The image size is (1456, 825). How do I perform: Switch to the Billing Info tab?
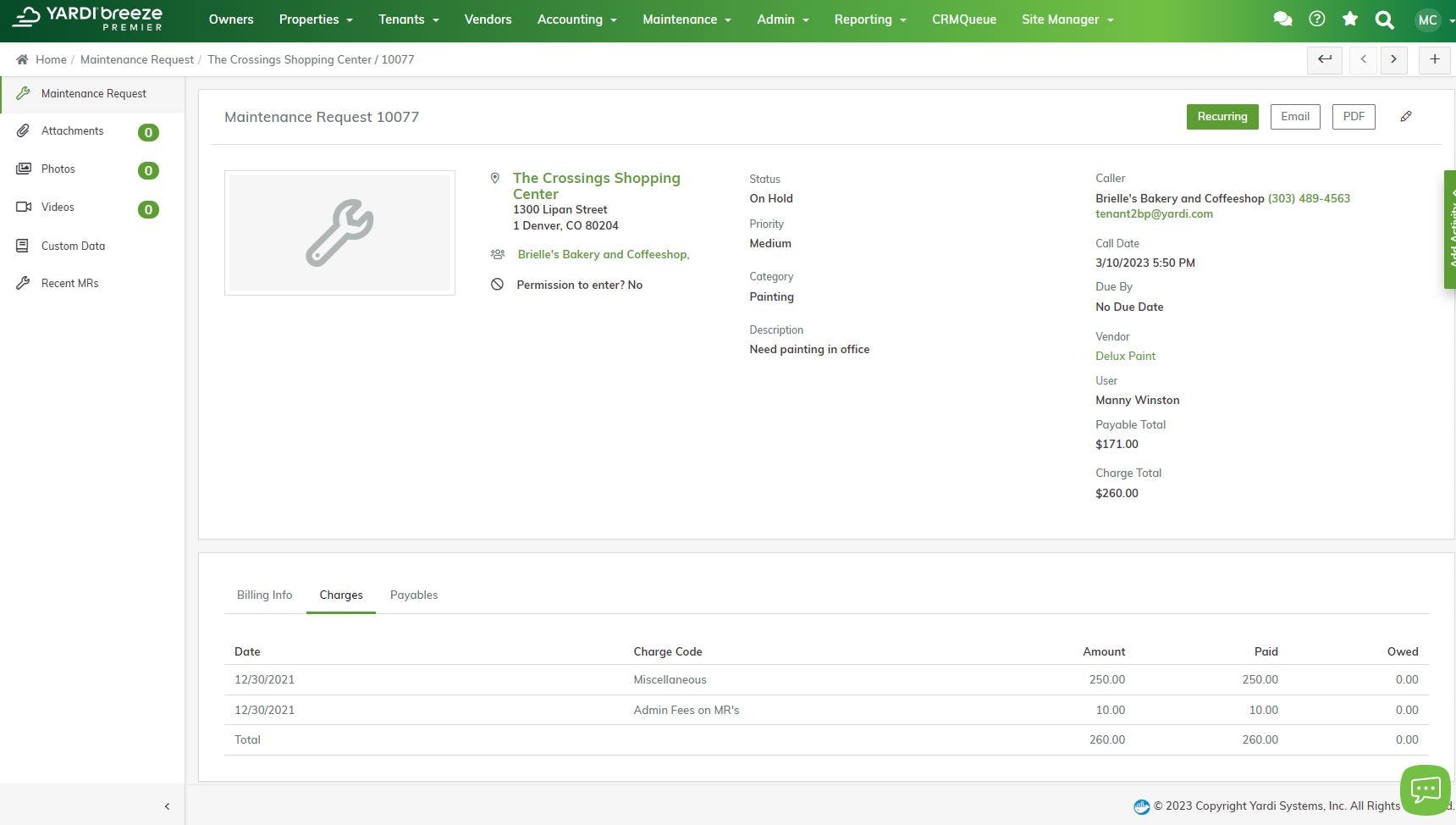point(264,595)
